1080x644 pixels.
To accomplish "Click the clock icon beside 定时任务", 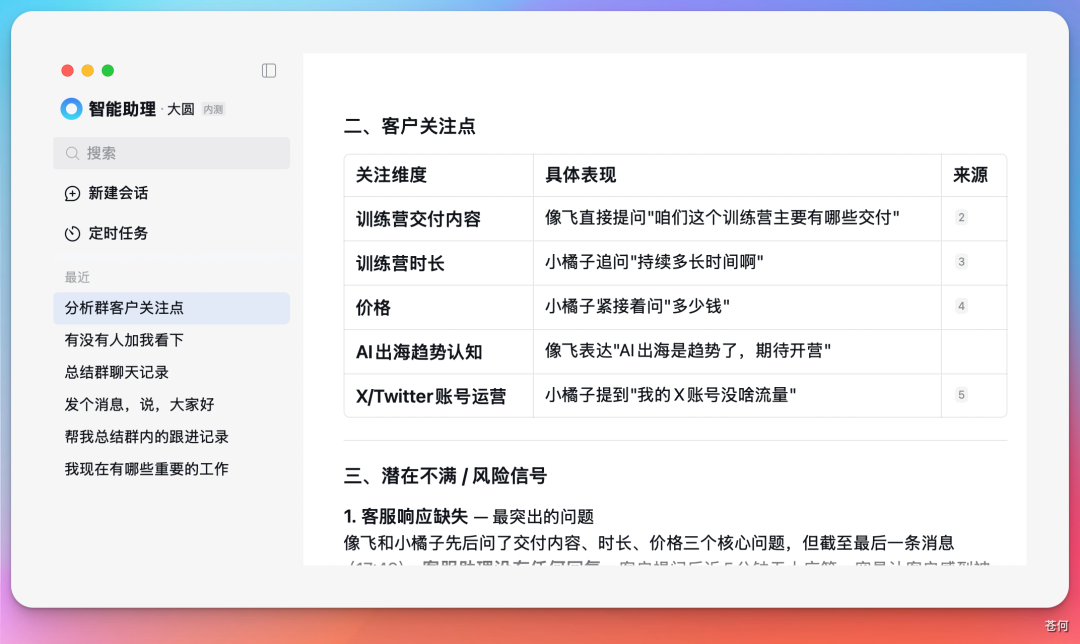I will click(x=72, y=233).
